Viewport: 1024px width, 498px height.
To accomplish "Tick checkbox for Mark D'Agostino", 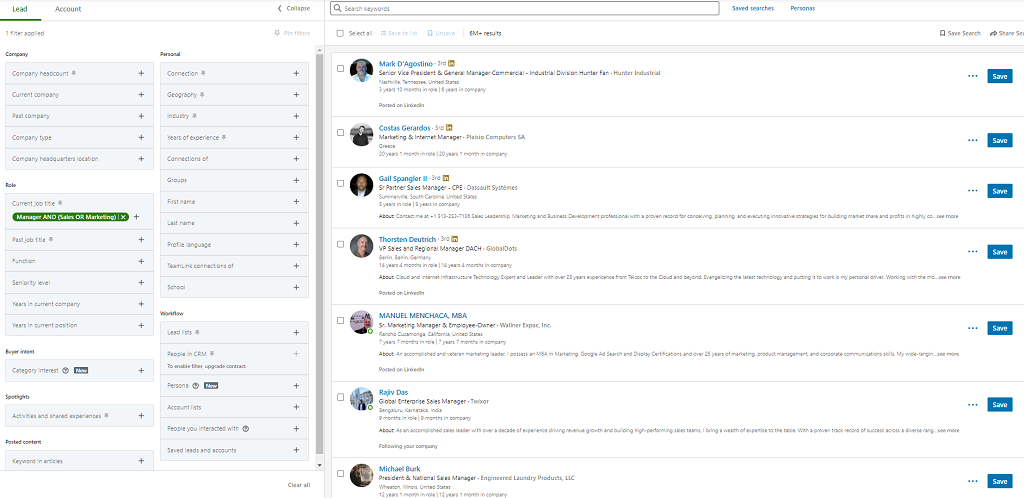I will tap(340, 68).
